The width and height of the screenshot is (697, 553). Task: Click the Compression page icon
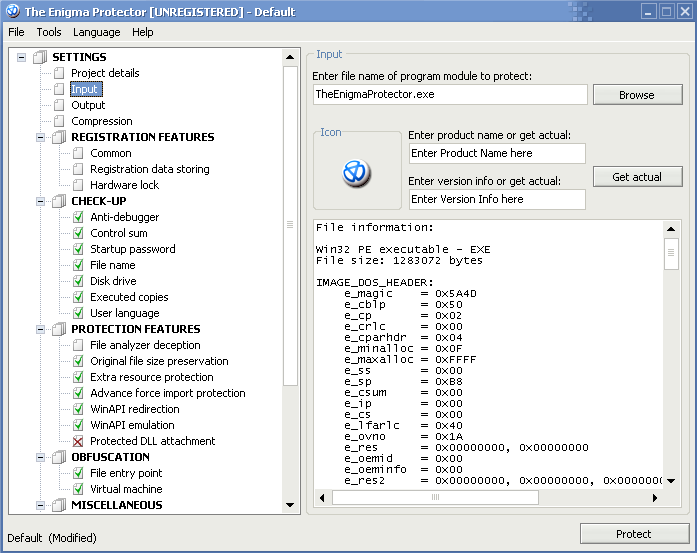click(59, 121)
